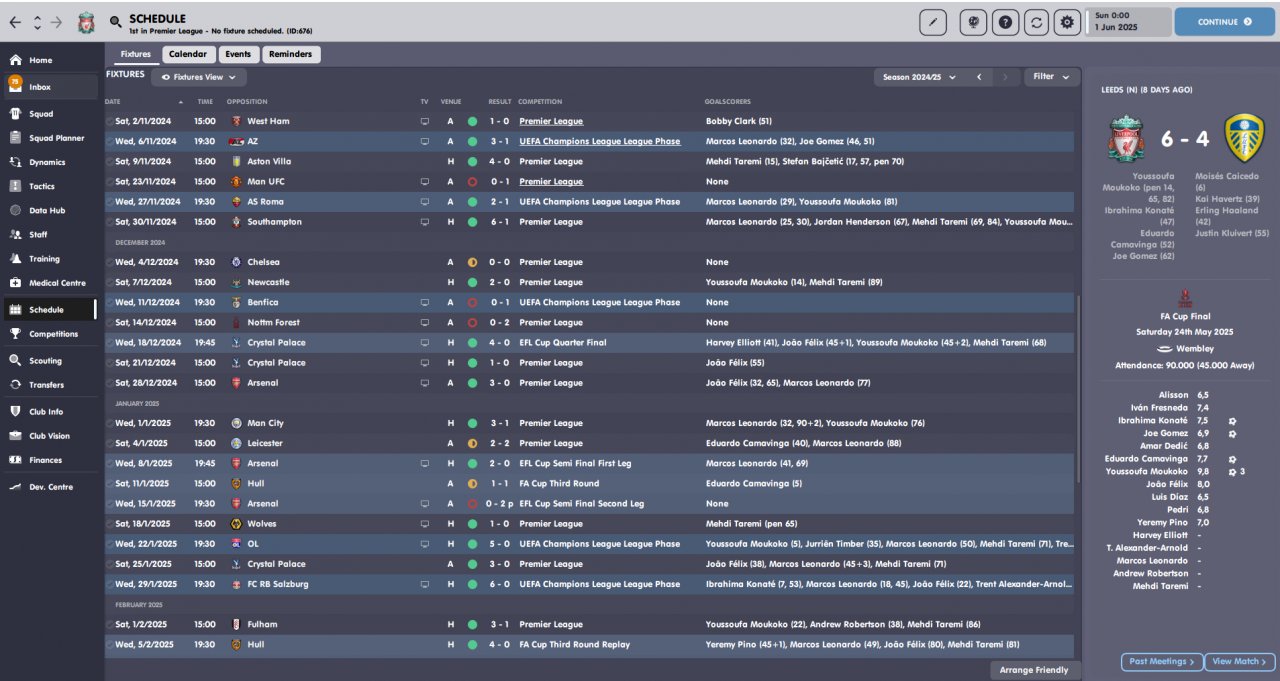Click the OL club badge
The image size is (1280, 681).
[236, 544]
